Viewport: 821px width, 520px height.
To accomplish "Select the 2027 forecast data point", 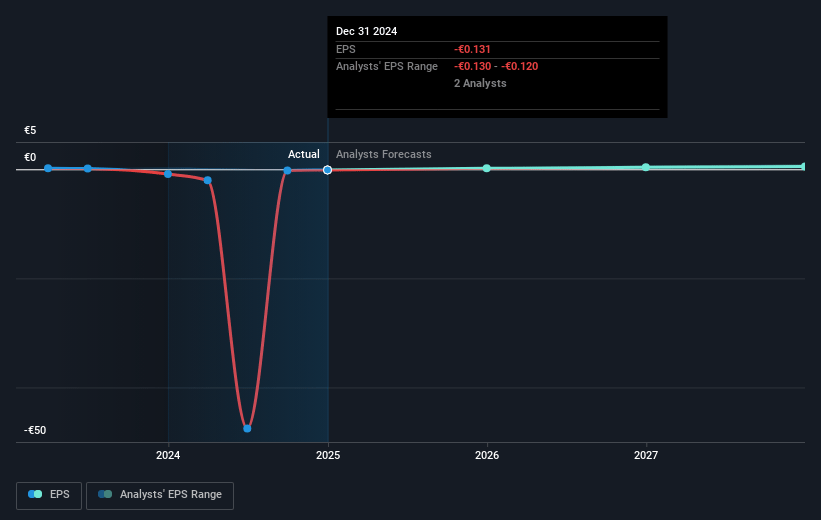I will [646, 167].
